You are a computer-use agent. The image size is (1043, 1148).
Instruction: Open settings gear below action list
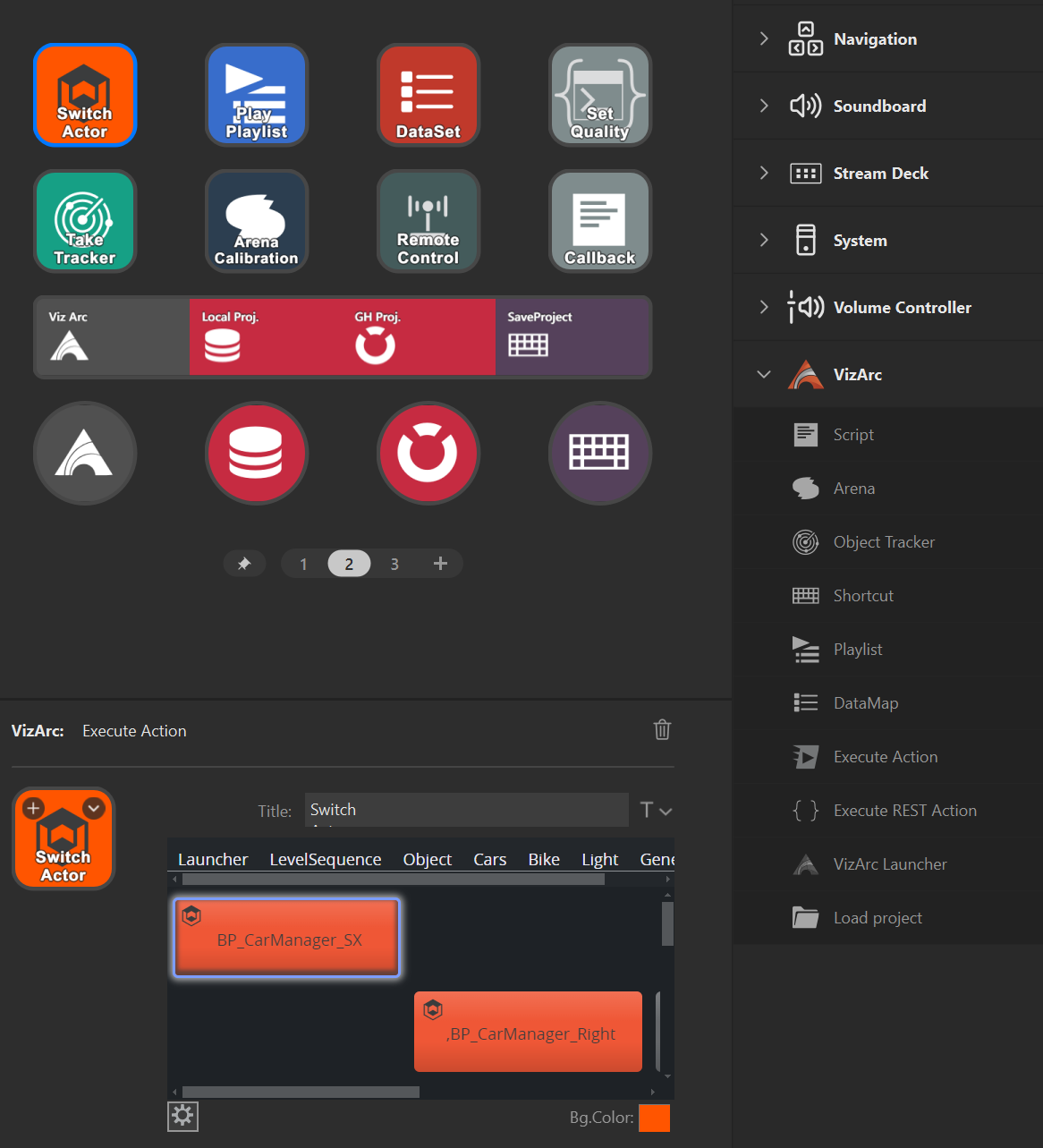coord(182,1116)
